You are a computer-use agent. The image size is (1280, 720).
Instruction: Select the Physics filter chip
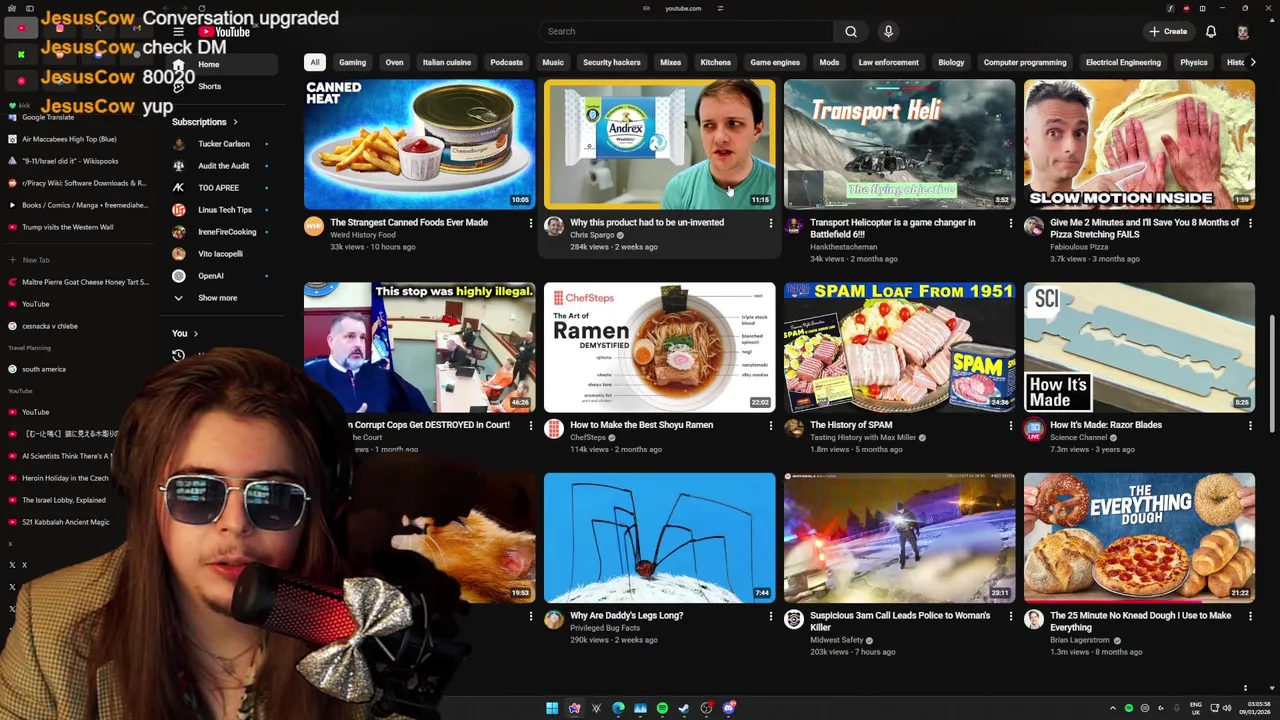1194,62
